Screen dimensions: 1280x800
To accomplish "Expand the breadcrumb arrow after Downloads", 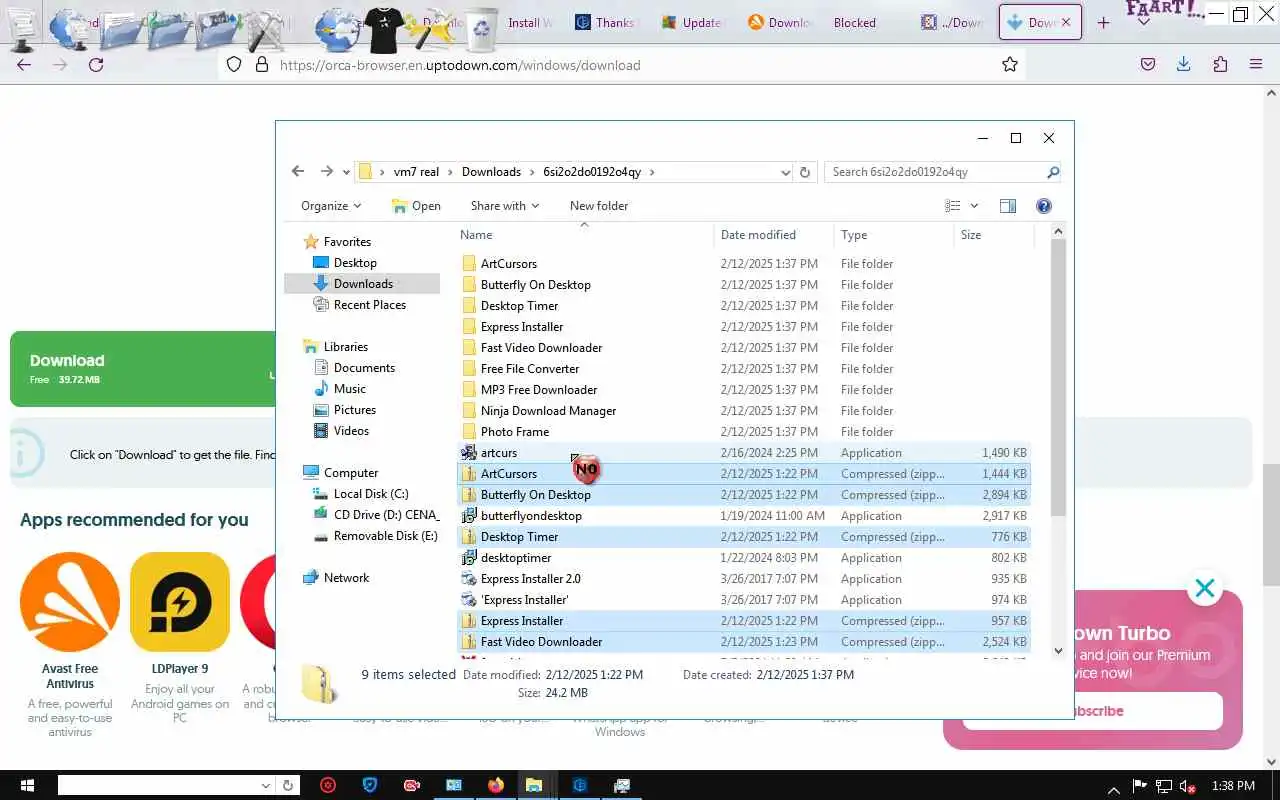I will [x=532, y=172].
